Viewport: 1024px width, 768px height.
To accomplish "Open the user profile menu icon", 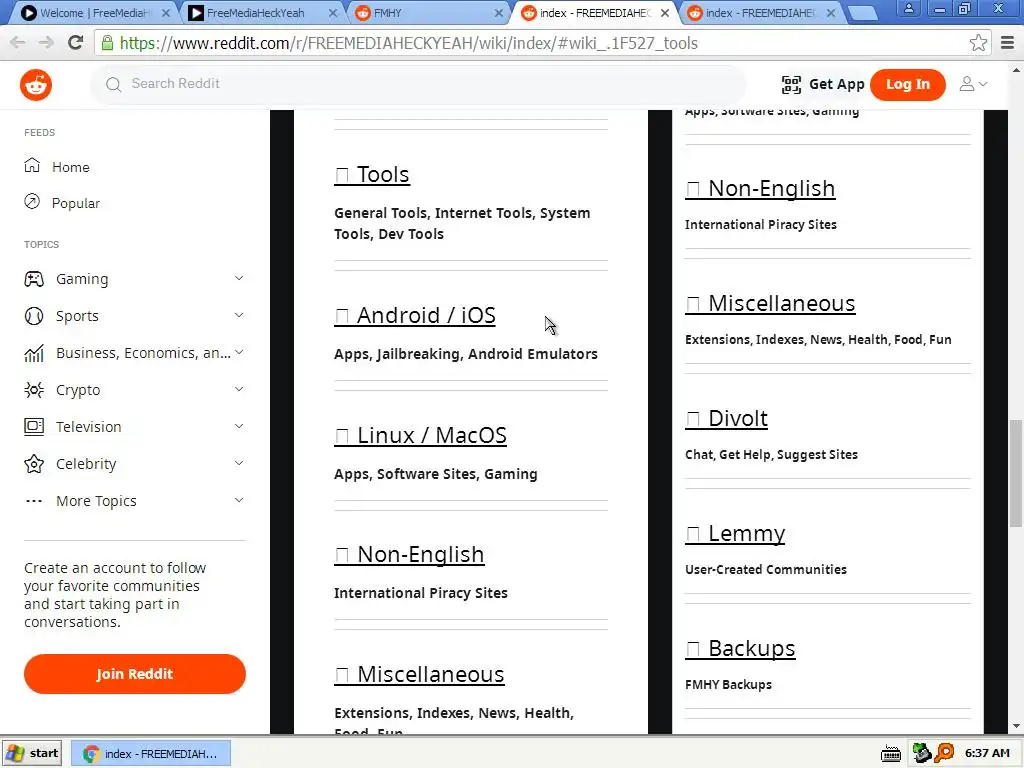I will point(973,84).
